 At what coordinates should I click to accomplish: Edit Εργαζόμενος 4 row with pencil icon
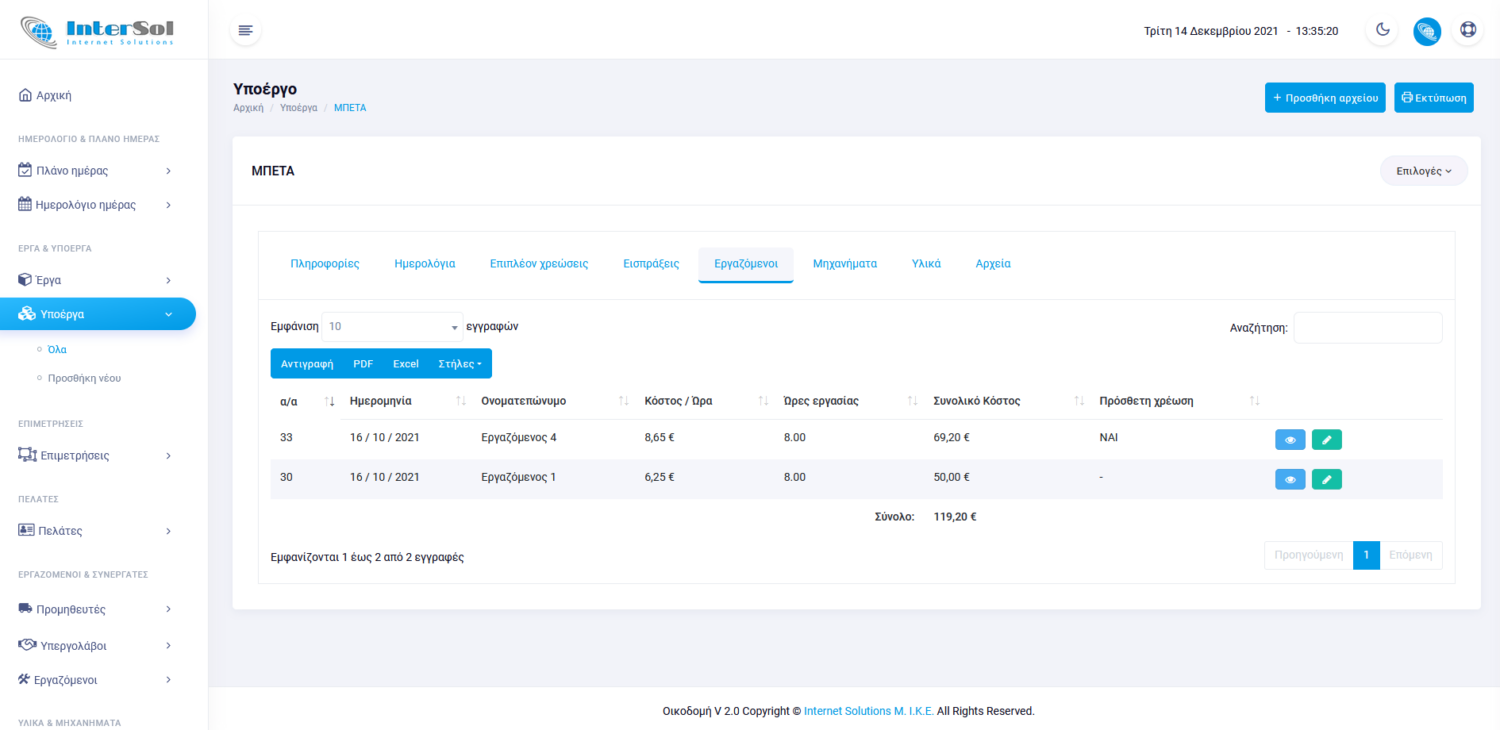pos(1326,439)
